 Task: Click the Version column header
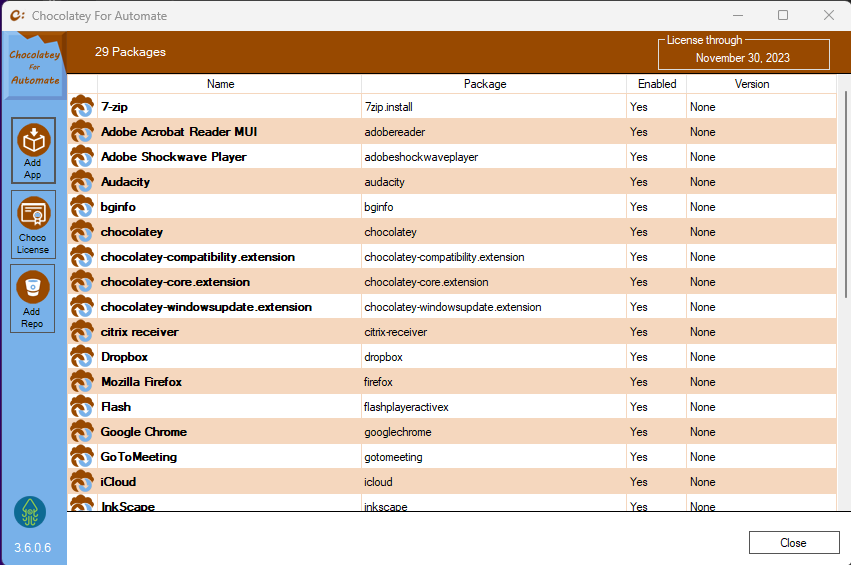click(x=751, y=84)
